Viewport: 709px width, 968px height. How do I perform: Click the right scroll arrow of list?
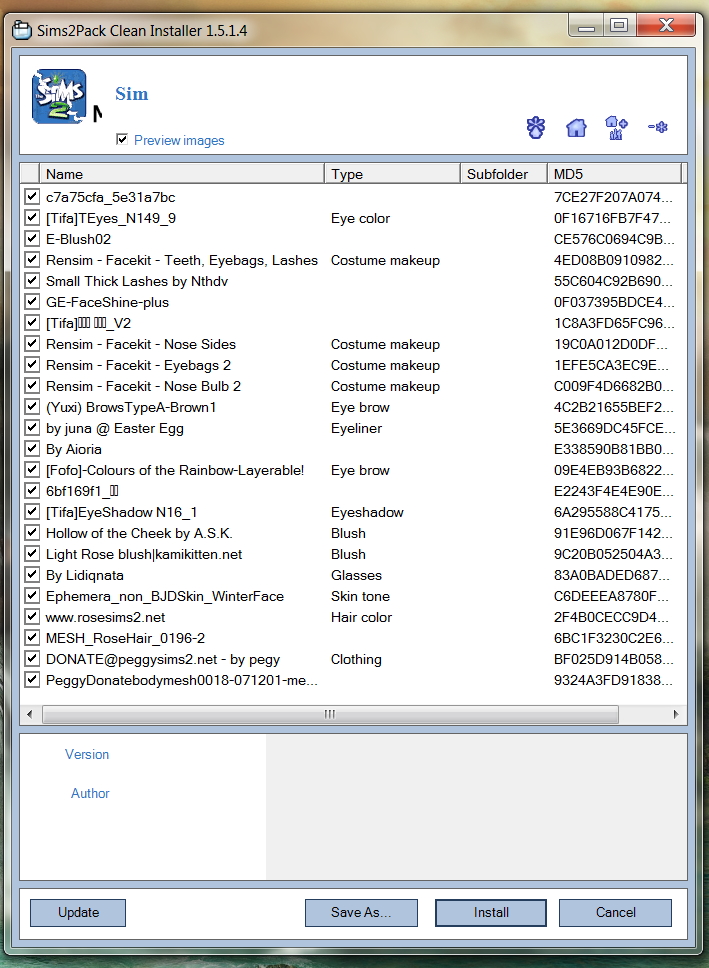[x=676, y=714]
